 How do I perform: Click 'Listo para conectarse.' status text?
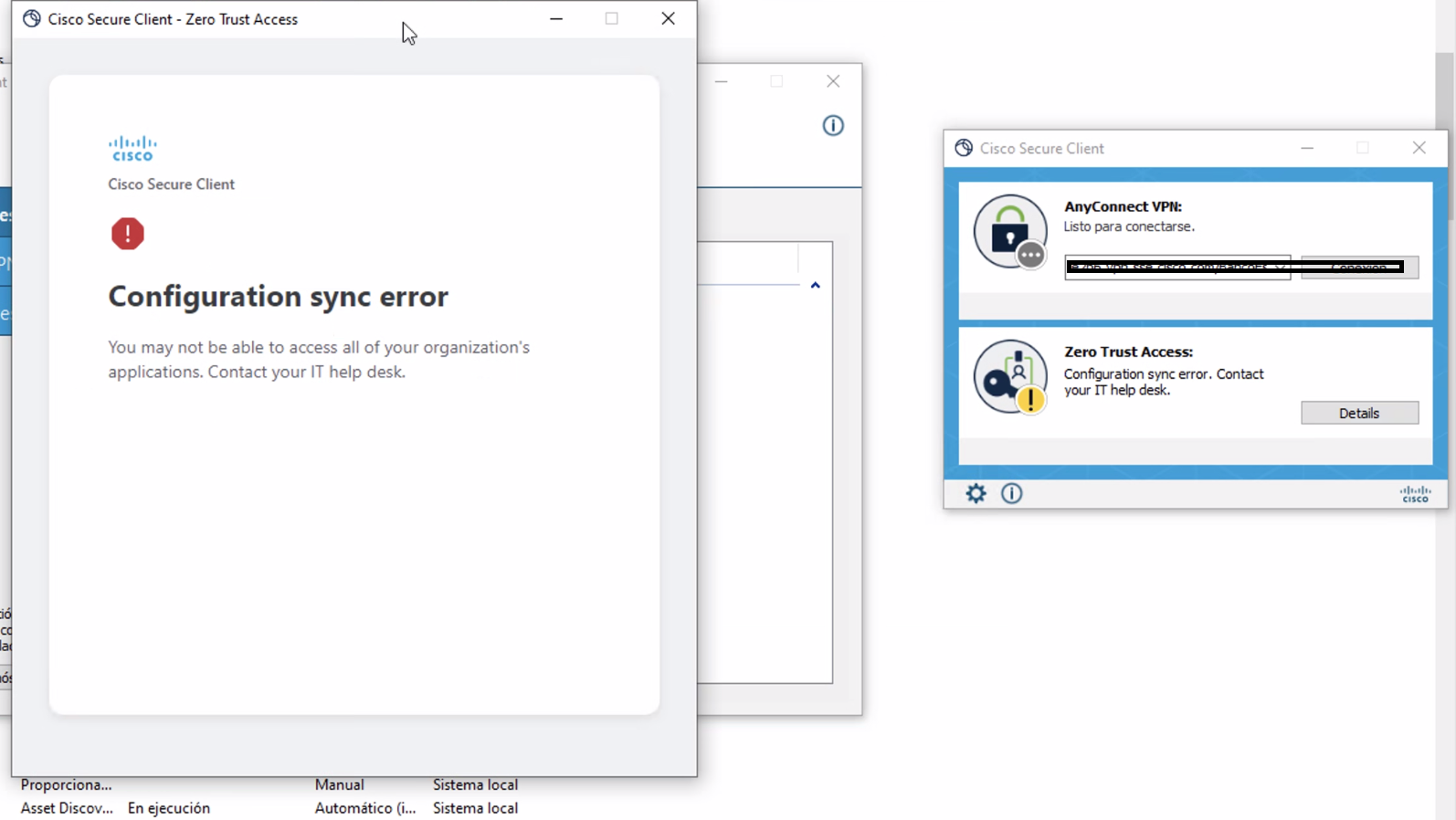click(1129, 226)
